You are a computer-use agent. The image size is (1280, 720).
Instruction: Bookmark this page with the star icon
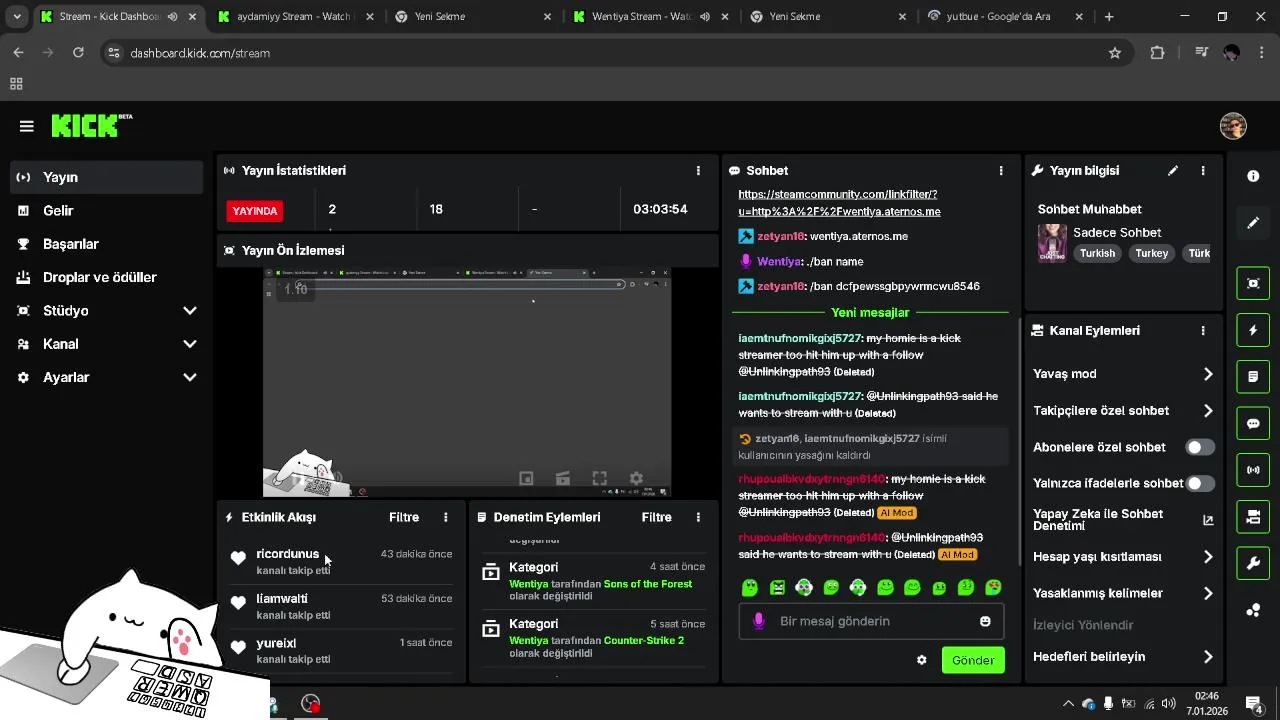(1115, 53)
